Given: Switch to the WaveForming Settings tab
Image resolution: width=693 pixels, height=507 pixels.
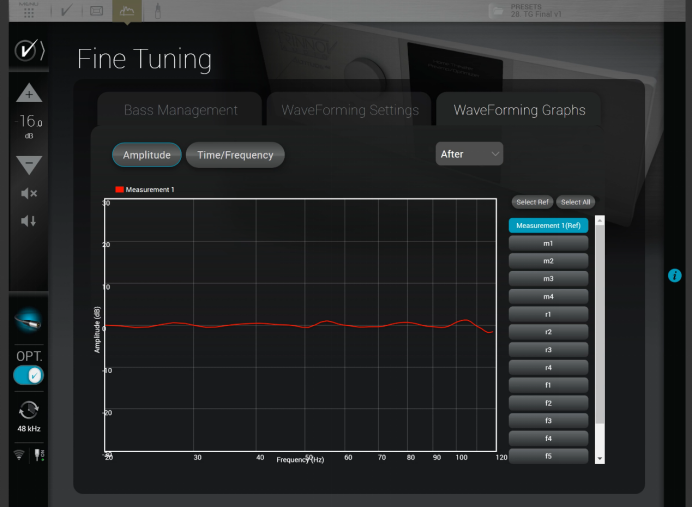Looking at the screenshot, I should (x=349, y=110).
